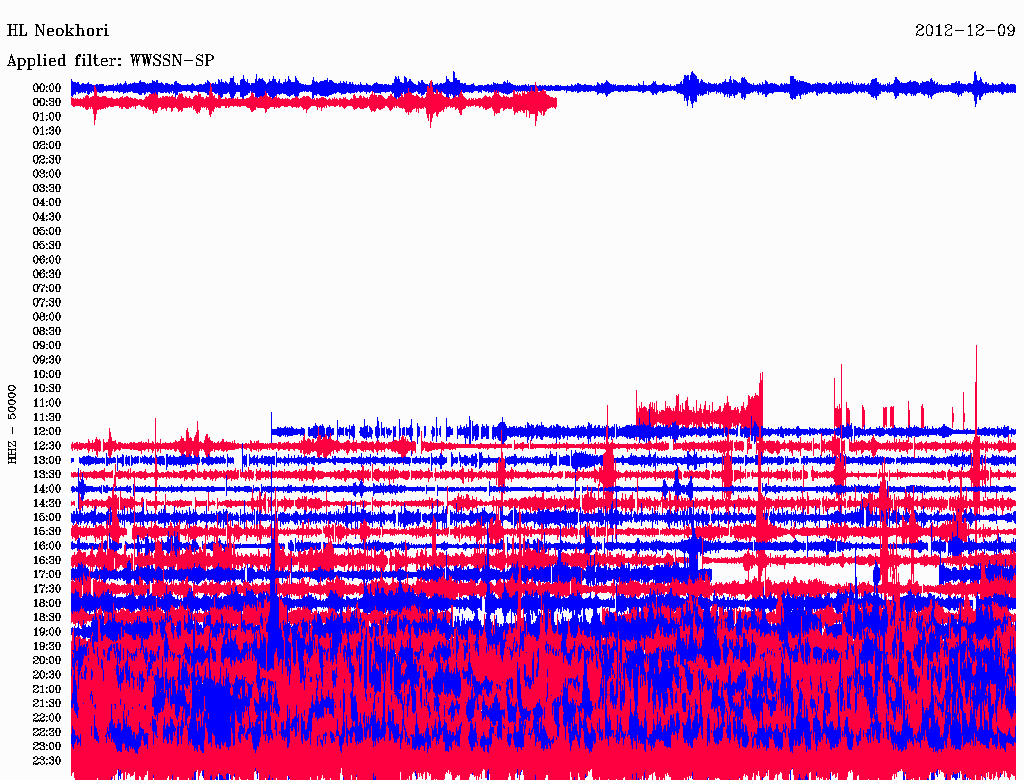Select the 06:30 time label

47,274
